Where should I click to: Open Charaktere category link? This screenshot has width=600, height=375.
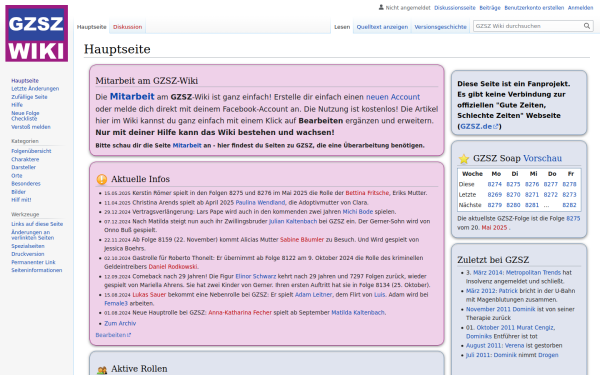[25, 160]
